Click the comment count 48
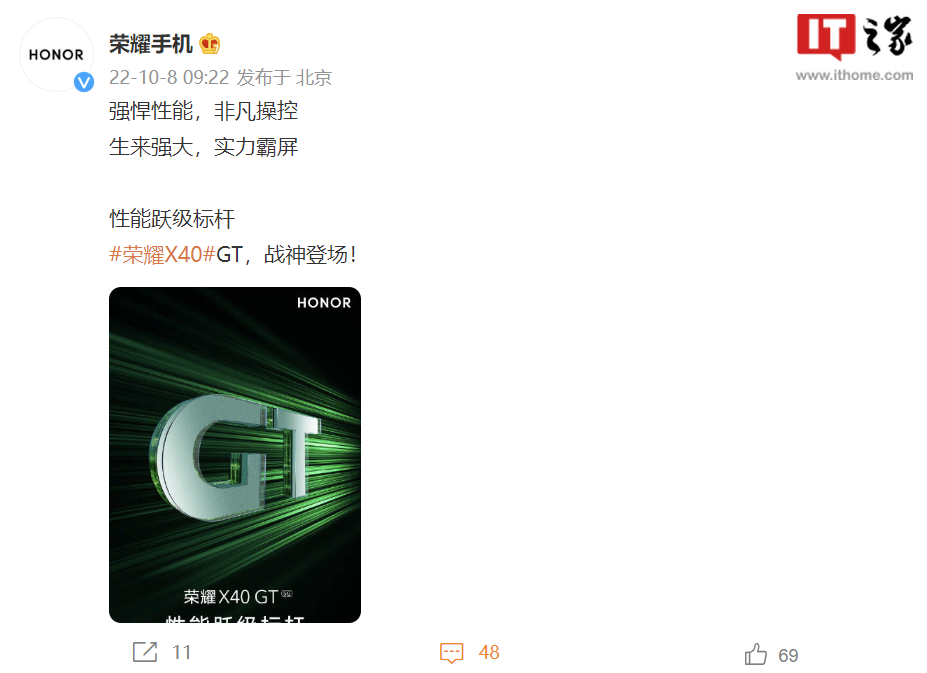927x673 pixels. point(489,652)
